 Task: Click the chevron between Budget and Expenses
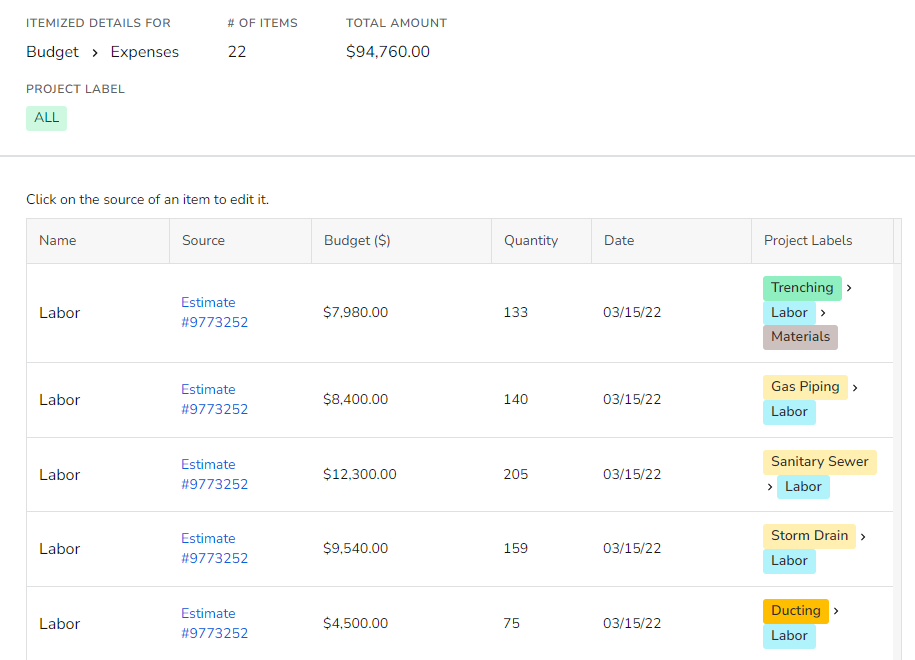96,52
